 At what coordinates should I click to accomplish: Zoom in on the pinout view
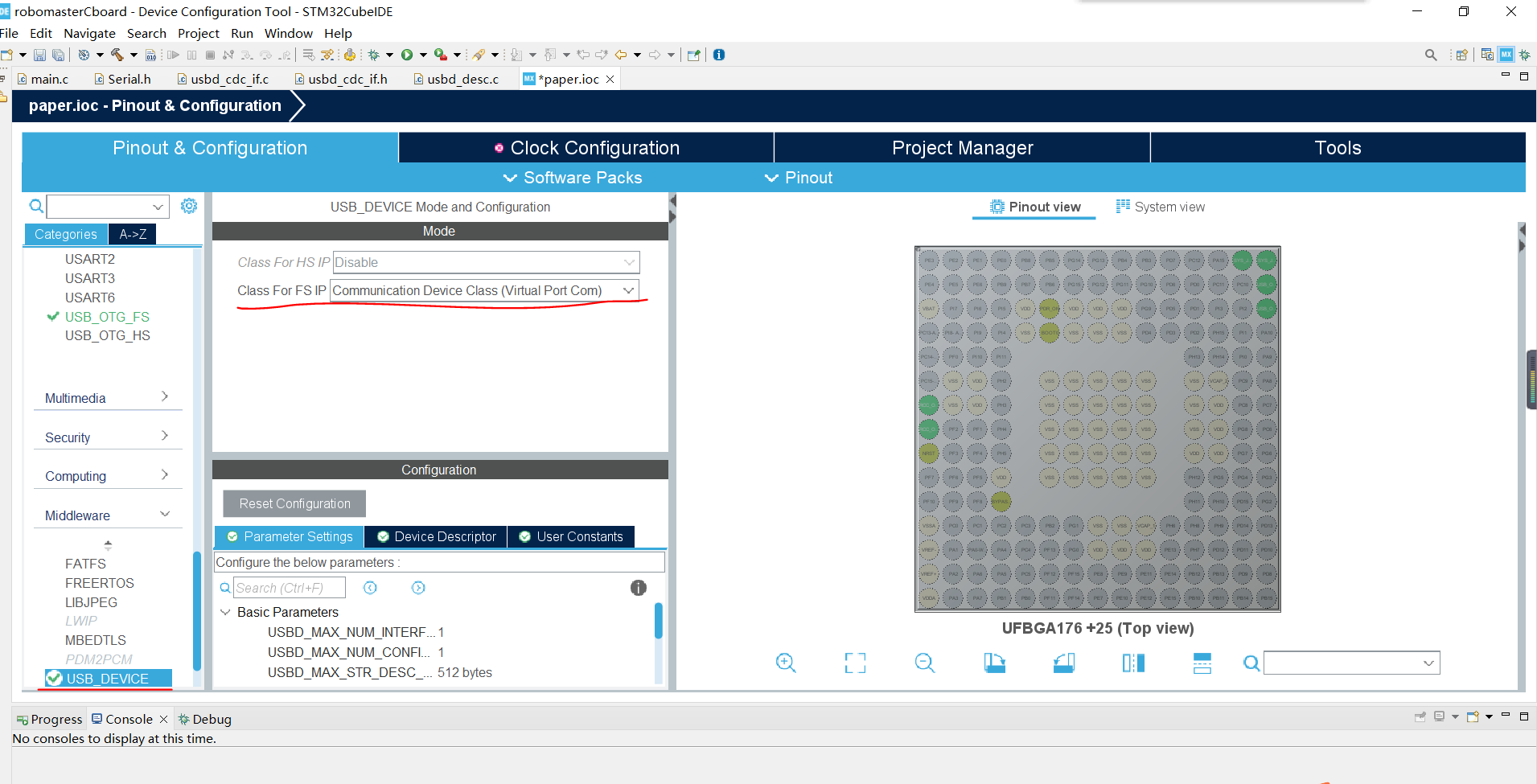[x=786, y=663]
